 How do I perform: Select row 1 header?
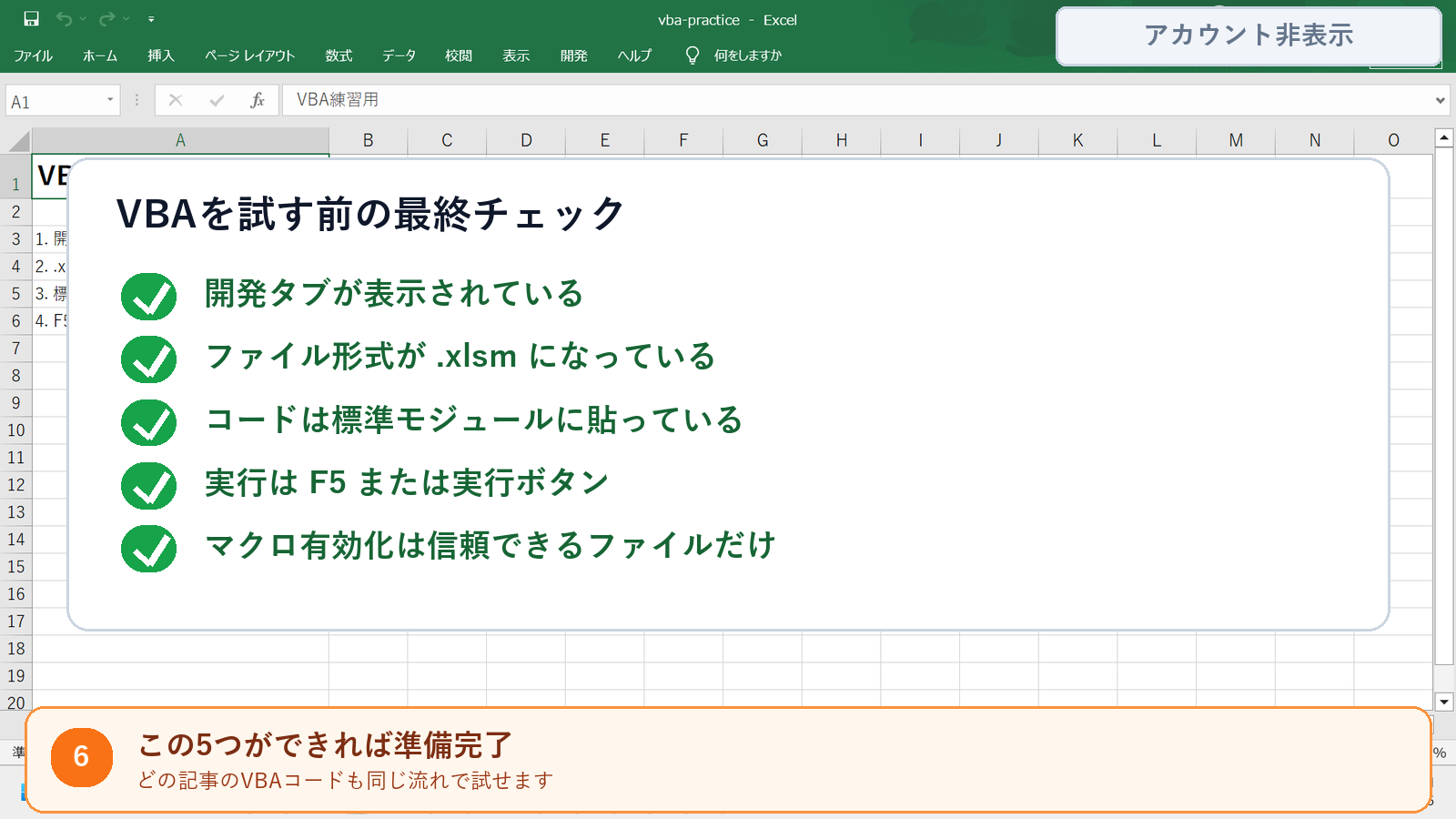point(15,177)
